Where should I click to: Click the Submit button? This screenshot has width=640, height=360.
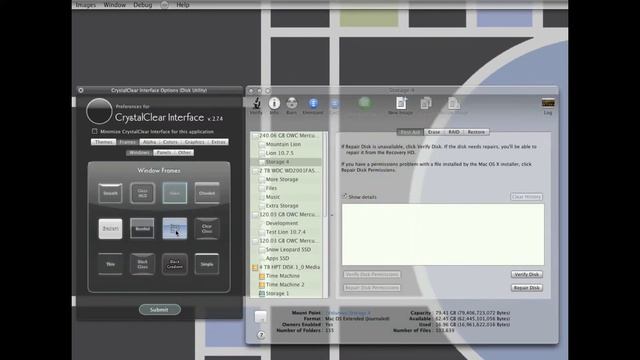point(160,310)
